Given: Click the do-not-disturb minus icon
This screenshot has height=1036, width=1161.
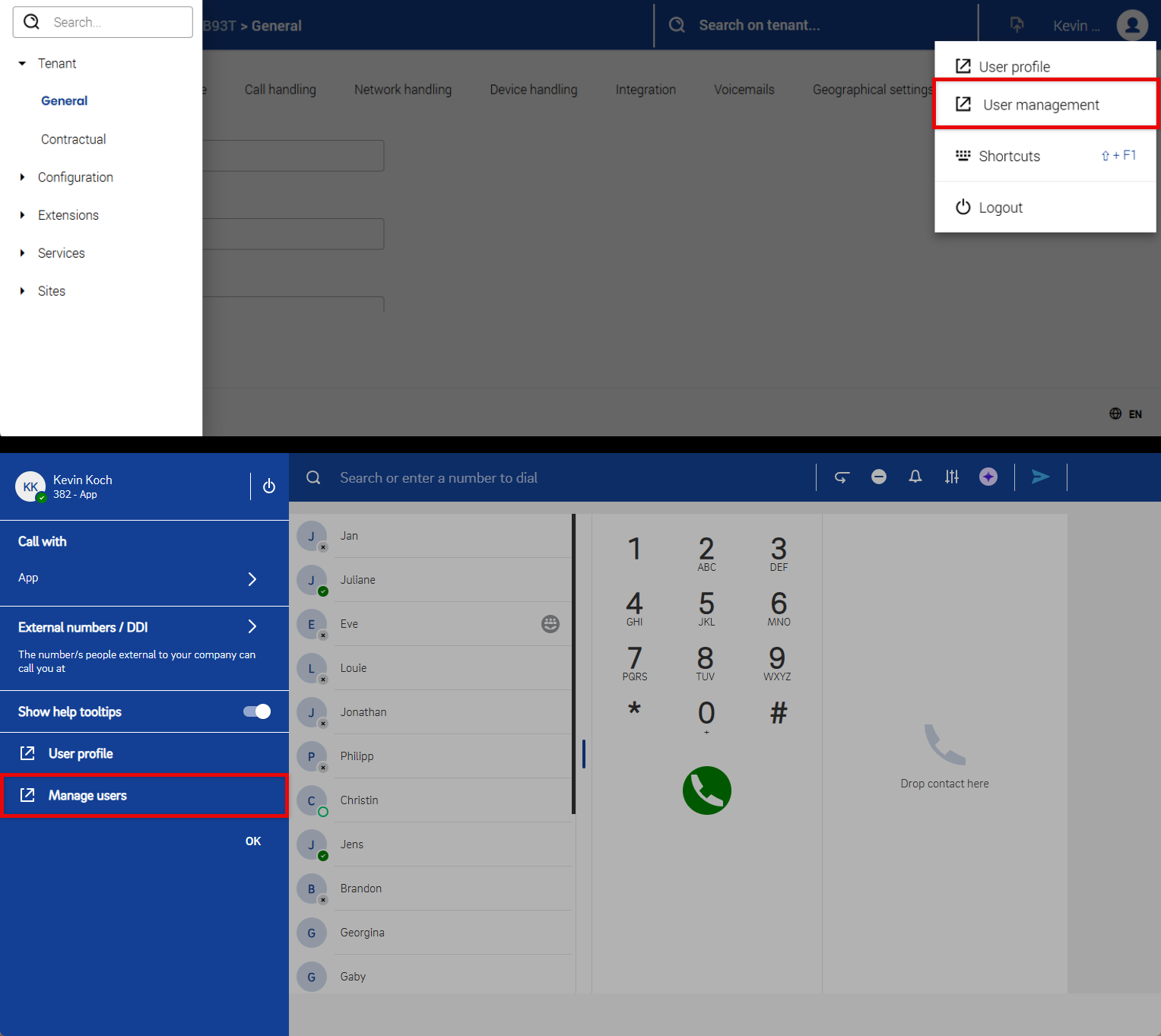Looking at the screenshot, I should pyautogui.click(x=879, y=477).
